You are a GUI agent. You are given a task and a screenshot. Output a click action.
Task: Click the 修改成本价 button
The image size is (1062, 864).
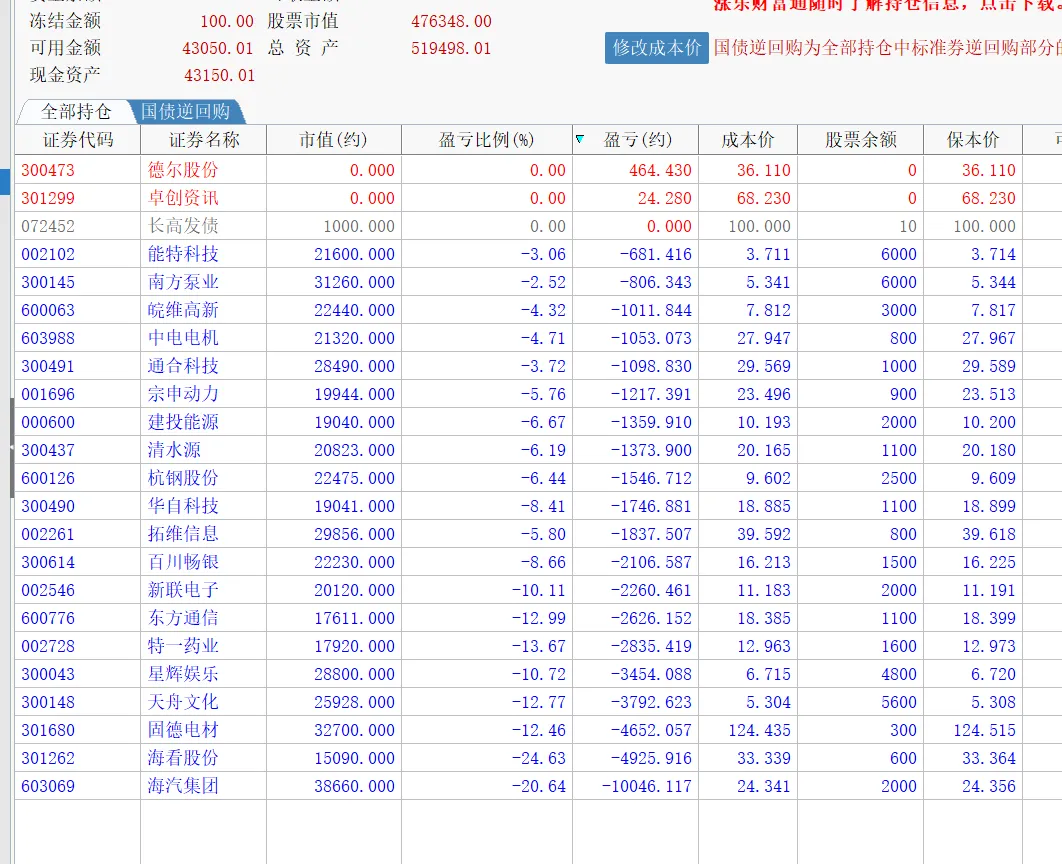656,48
